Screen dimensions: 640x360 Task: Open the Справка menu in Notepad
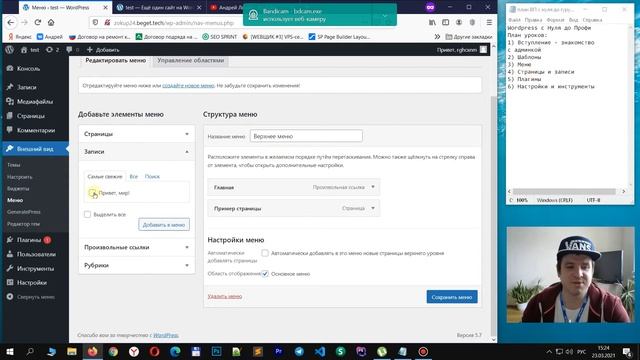592,20
